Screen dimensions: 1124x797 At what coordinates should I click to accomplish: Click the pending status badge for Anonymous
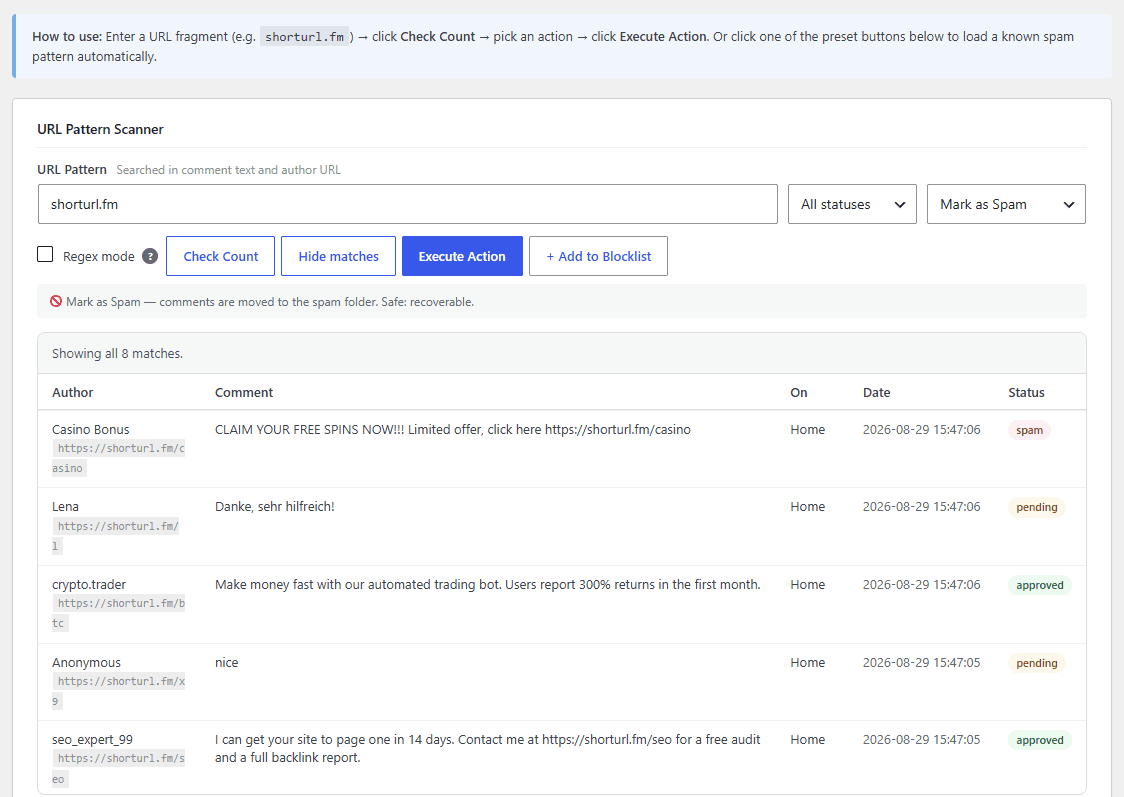click(x=1037, y=663)
